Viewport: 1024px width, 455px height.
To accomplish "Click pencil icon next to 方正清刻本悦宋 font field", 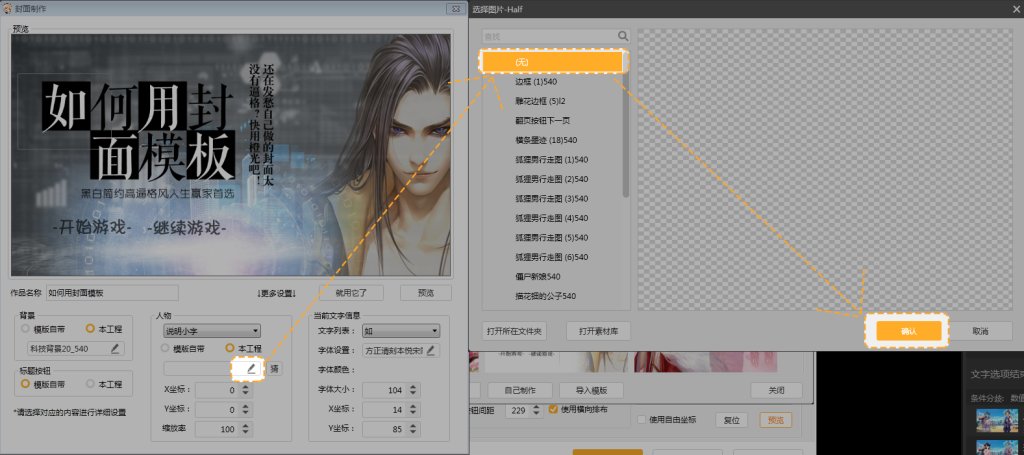I will pos(432,350).
